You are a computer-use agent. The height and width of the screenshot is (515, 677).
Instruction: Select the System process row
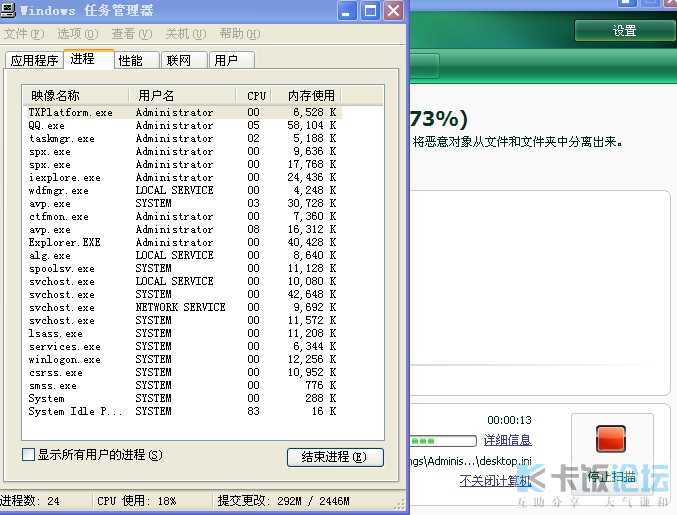(182, 398)
